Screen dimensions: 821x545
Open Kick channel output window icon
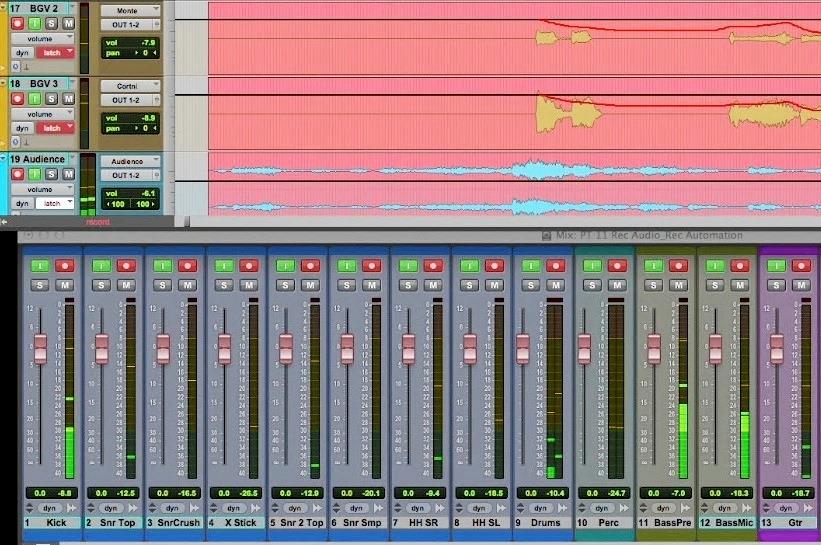click(x=71, y=508)
